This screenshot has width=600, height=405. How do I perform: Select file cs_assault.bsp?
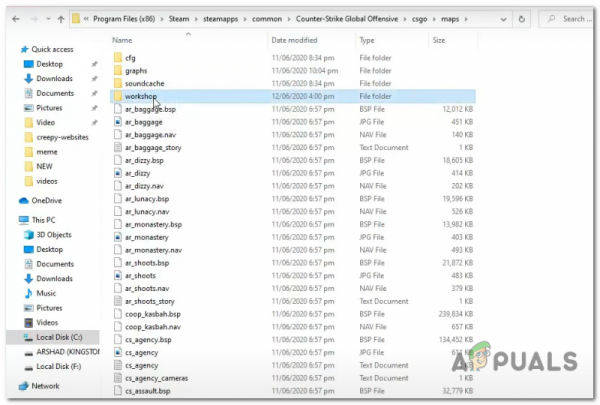coord(148,391)
